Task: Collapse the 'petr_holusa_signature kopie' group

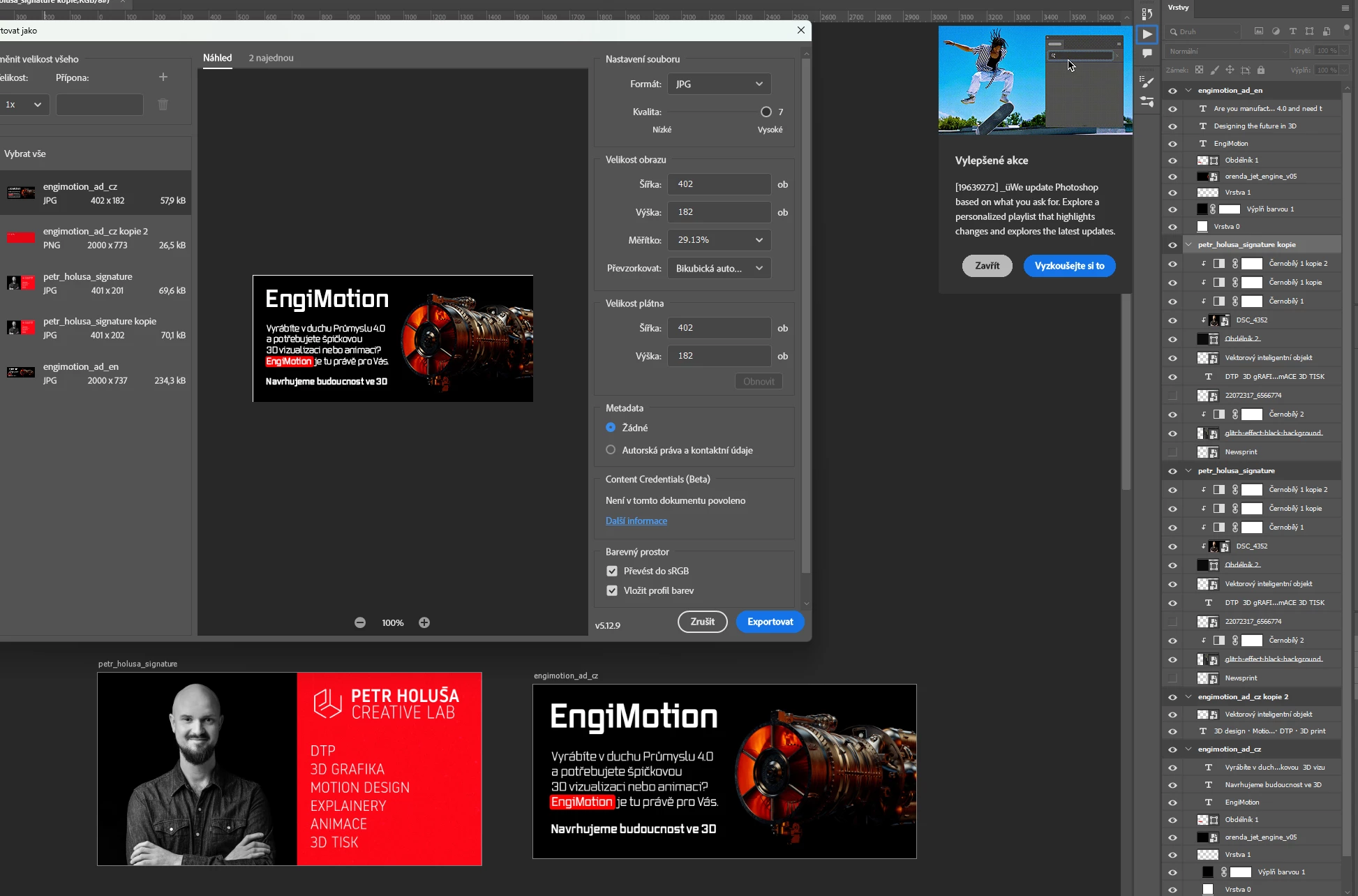Action: [1188, 245]
